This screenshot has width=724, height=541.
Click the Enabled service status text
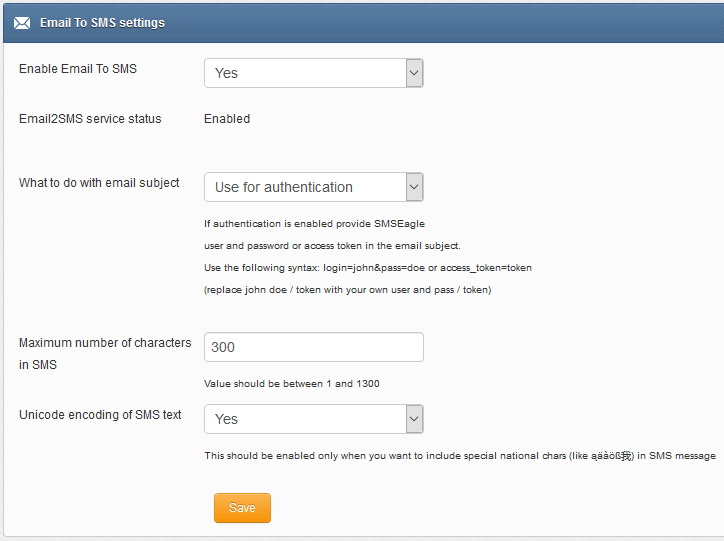click(227, 119)
